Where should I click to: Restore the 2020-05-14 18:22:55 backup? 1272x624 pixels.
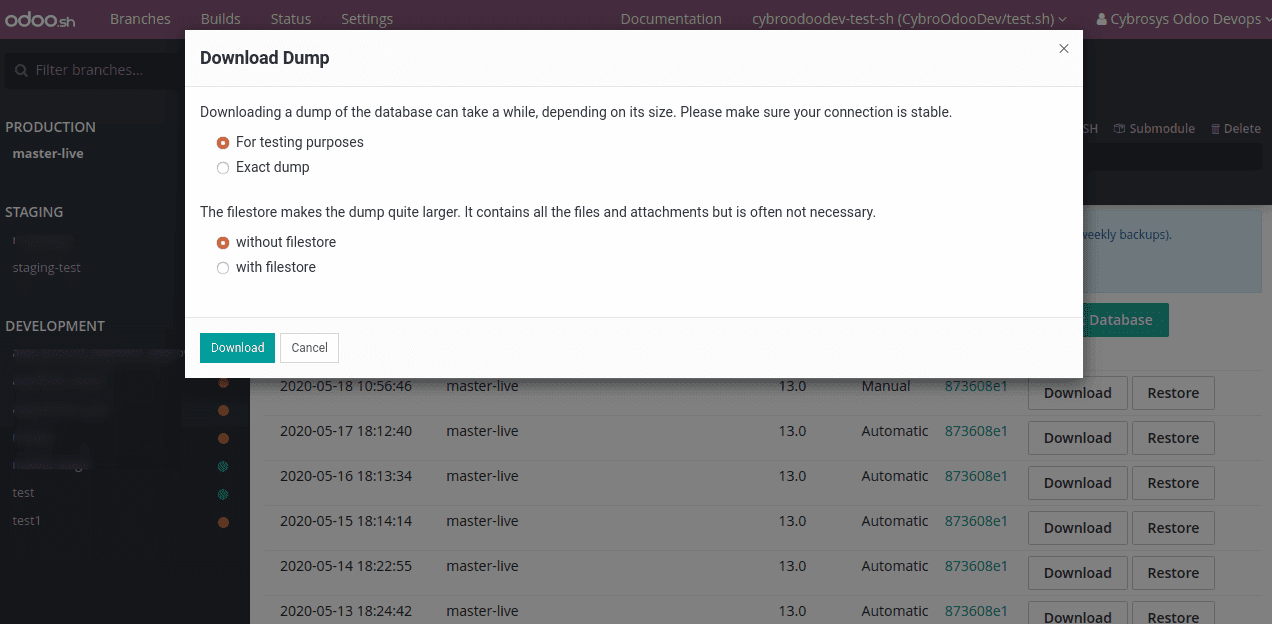(1173, 573)
